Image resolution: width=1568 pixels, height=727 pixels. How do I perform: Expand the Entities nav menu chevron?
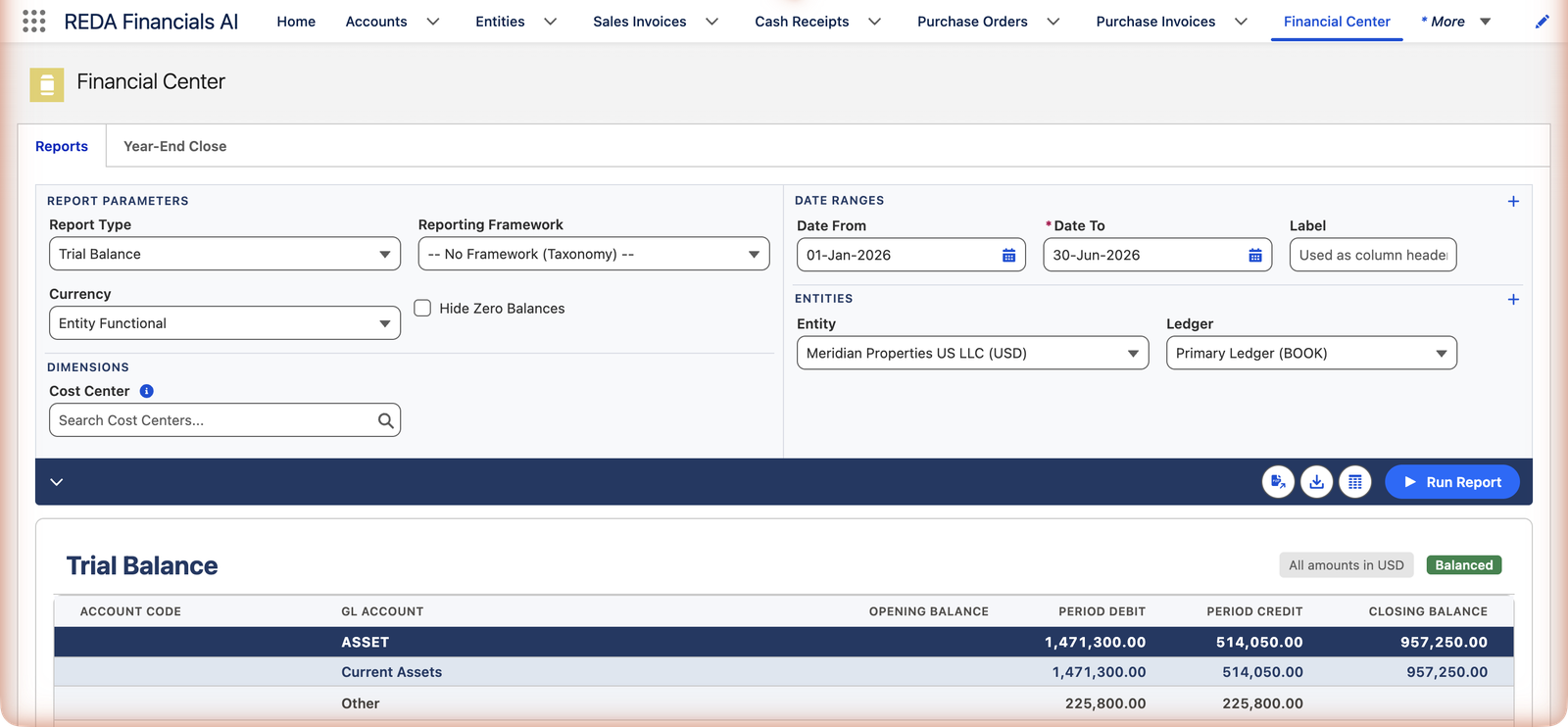click(x=551, y=22)
